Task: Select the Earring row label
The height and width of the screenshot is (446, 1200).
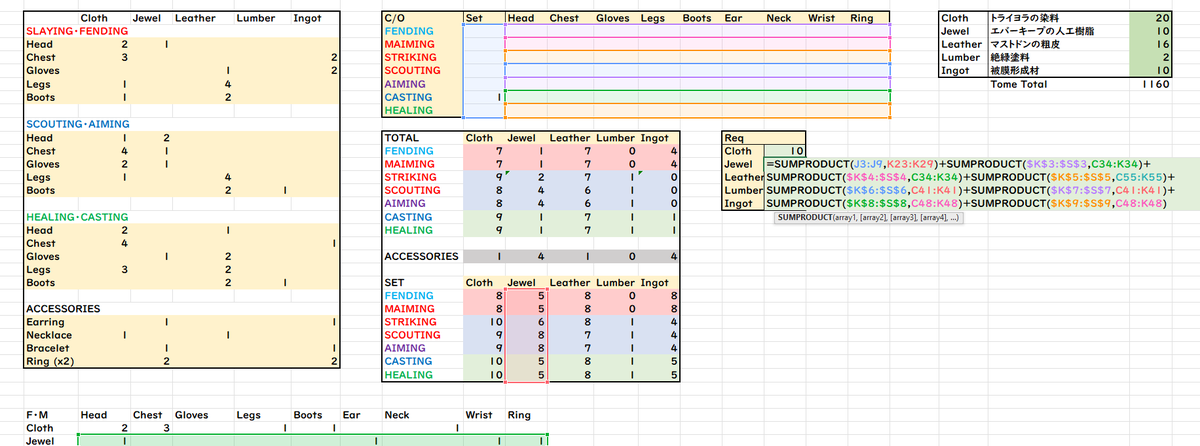Action: click(x=45, y=322)
